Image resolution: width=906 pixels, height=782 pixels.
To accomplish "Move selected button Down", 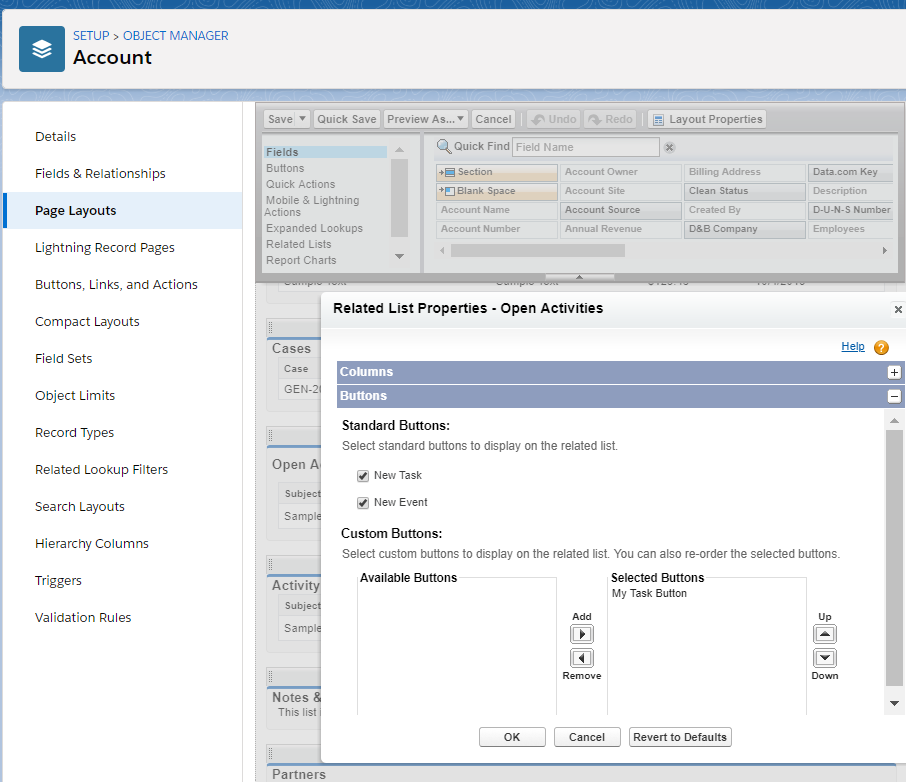I will pyautogui.click(x=825, y=658).
